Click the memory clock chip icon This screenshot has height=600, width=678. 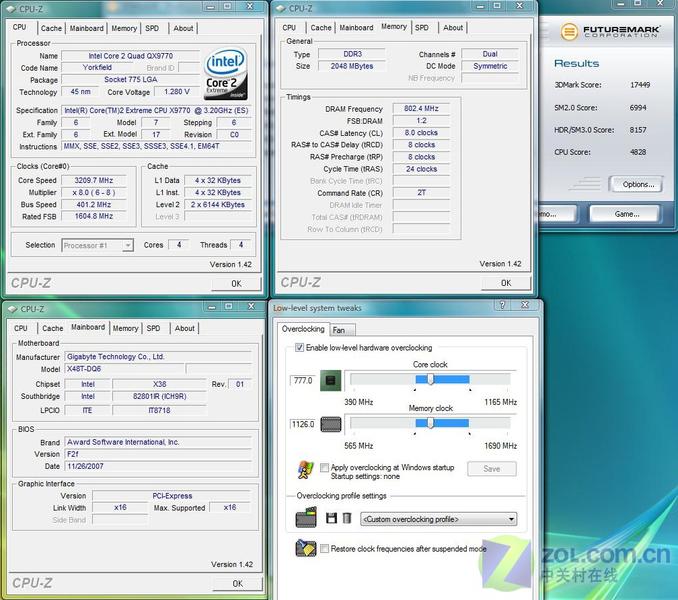click(331, 424)
